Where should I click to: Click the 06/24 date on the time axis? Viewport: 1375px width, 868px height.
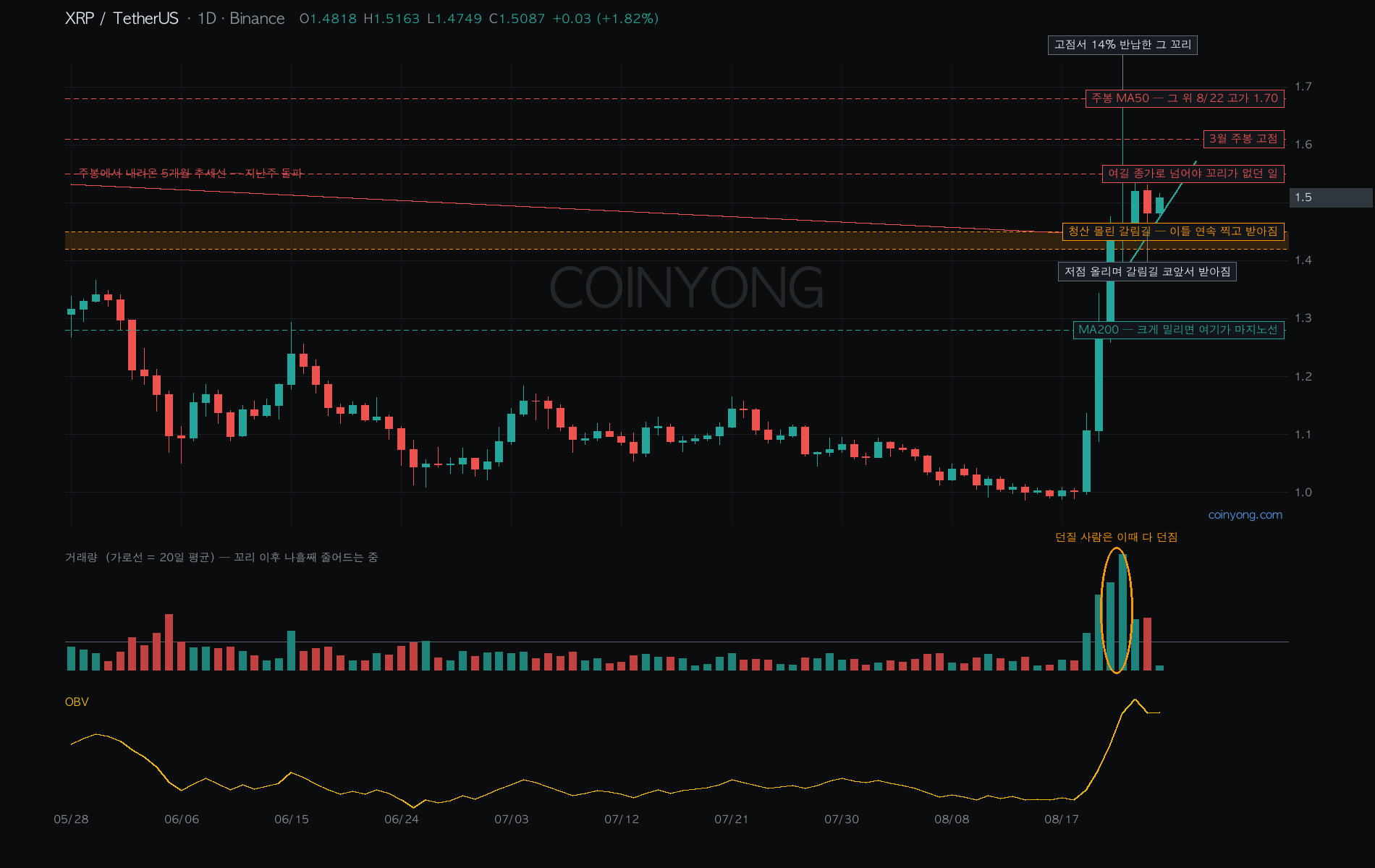click(402, 820)
